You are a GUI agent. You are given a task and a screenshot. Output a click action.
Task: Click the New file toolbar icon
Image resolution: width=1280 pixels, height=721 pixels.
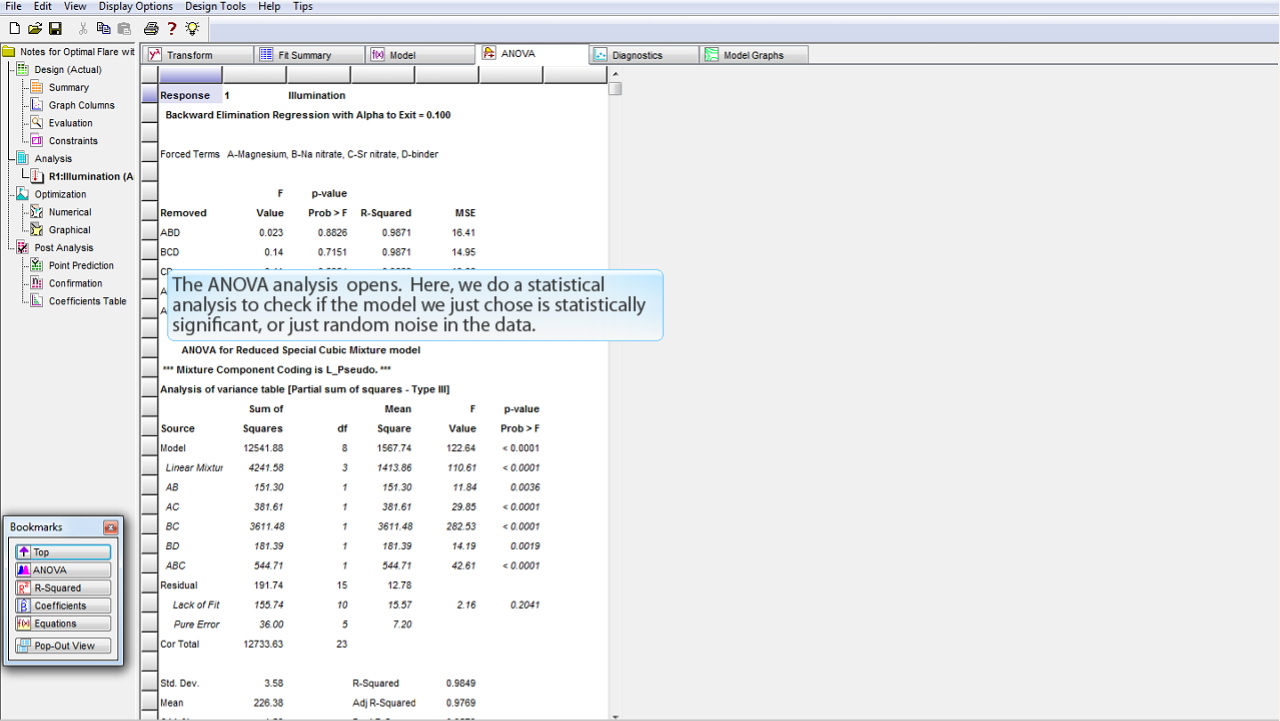tap(14, 29)
